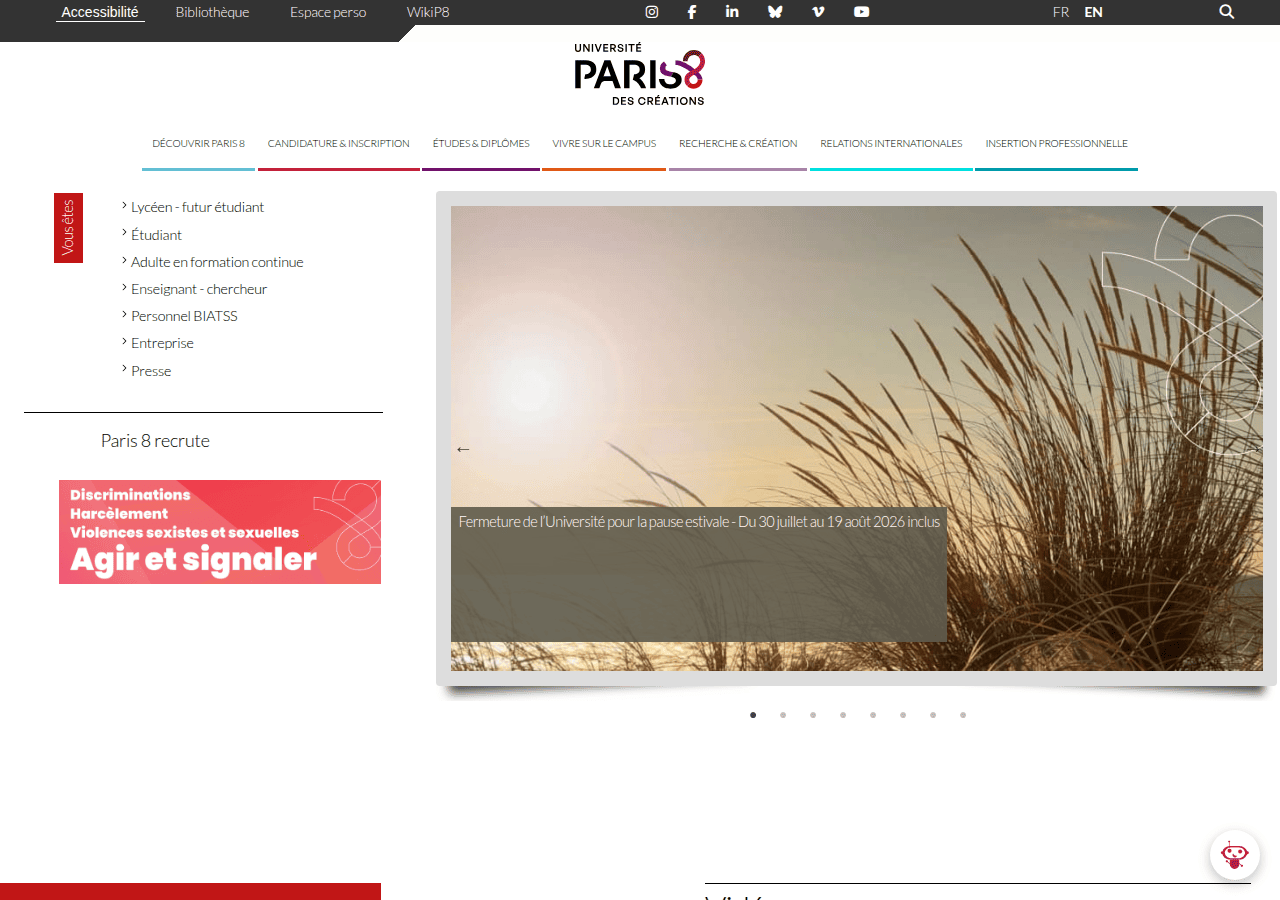Click the Vous êtes red tab
1280x900 pixels.
click(68, 228)
